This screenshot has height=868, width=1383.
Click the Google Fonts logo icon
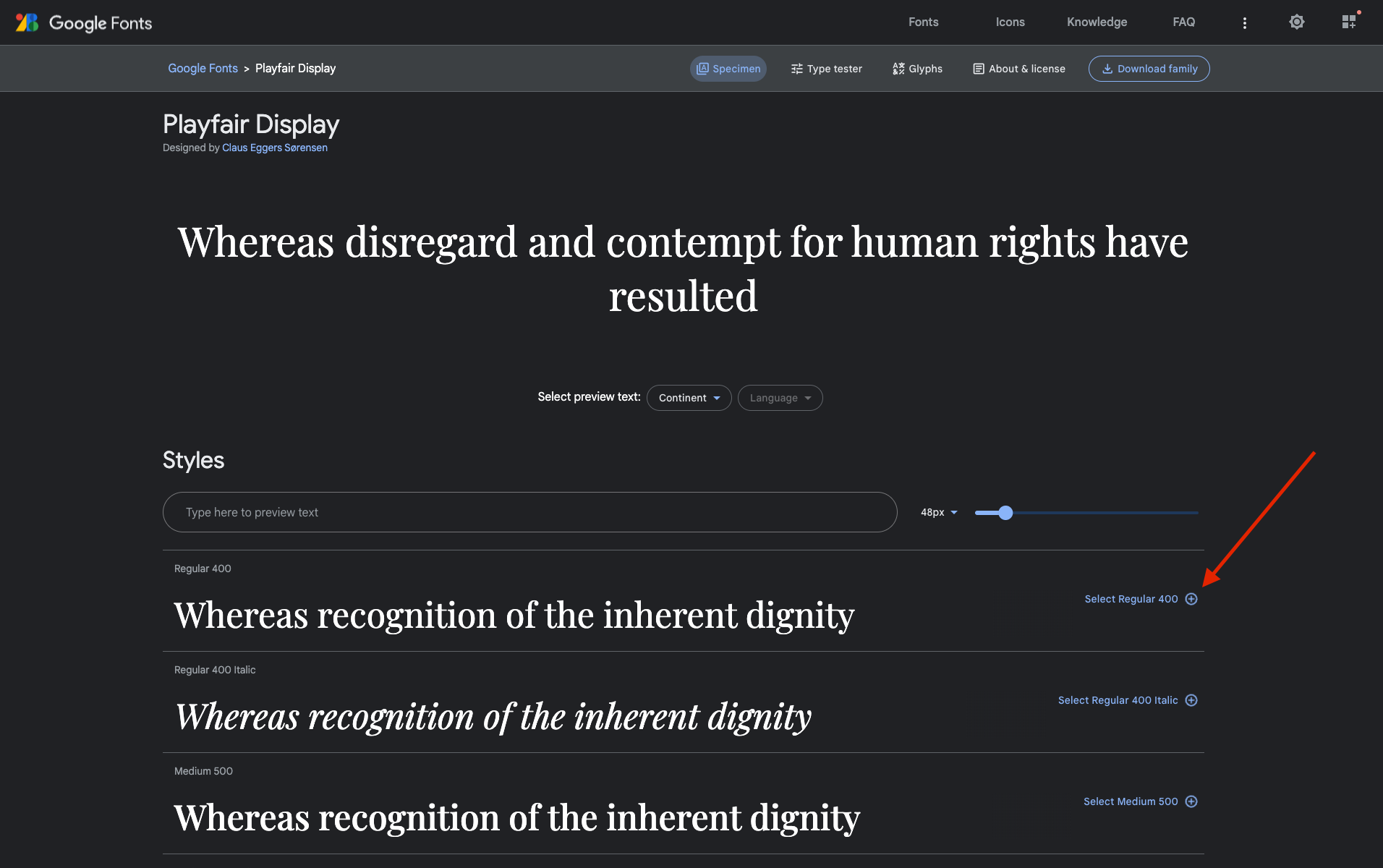[27, 22]
